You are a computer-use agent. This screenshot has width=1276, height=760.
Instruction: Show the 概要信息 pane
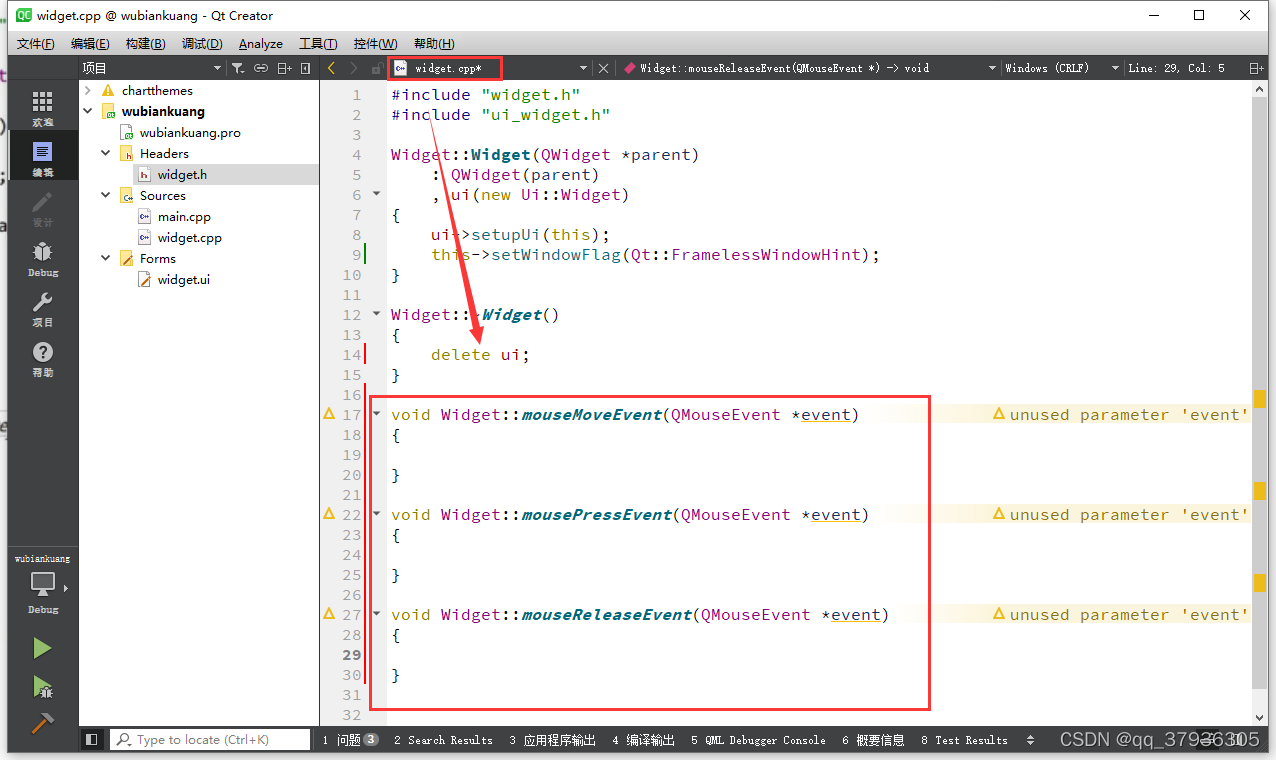pyautogui.click(x=873, y=740)
